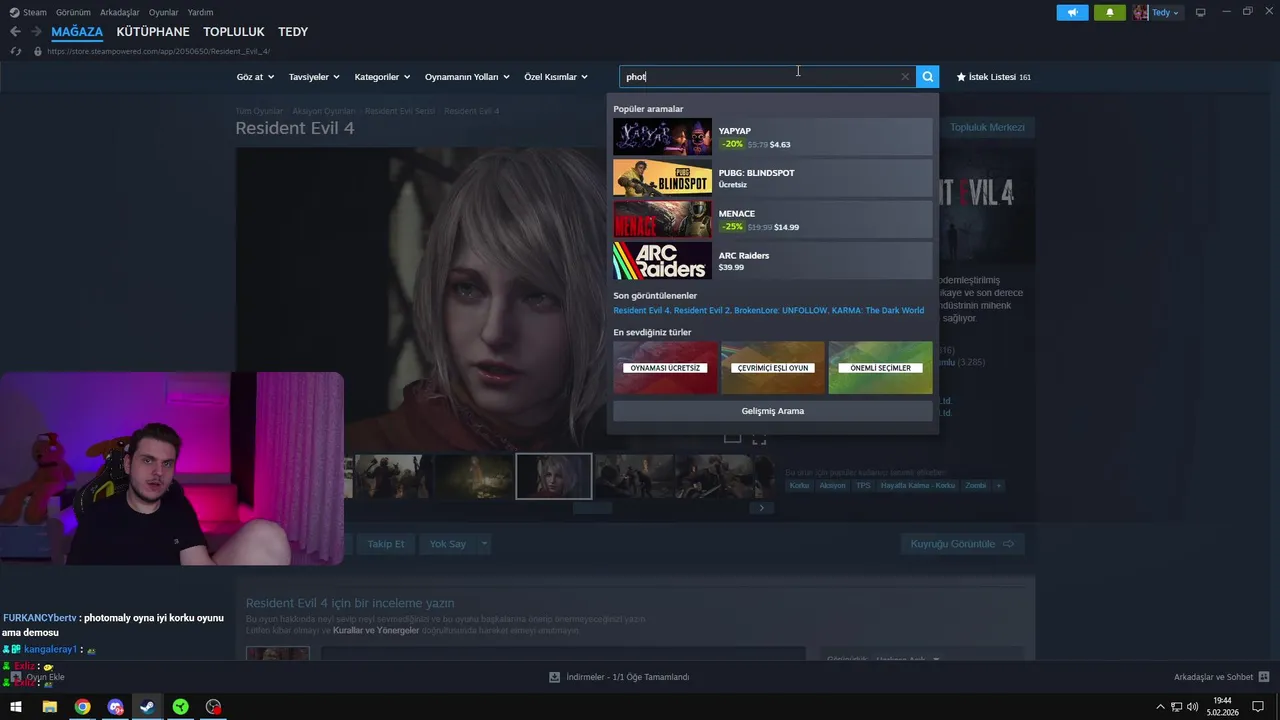Open Discord from the taskbar

click(x=115, y=707)
